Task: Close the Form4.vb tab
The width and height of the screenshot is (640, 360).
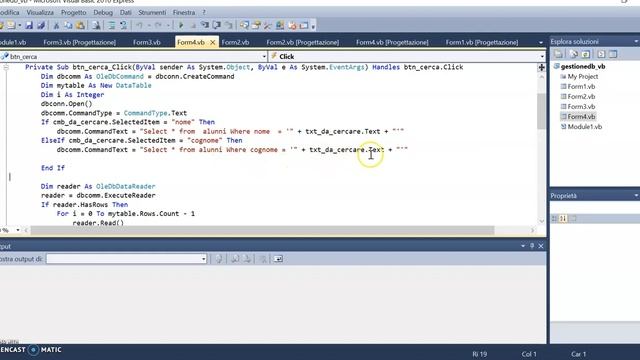Action: point(213,42)
